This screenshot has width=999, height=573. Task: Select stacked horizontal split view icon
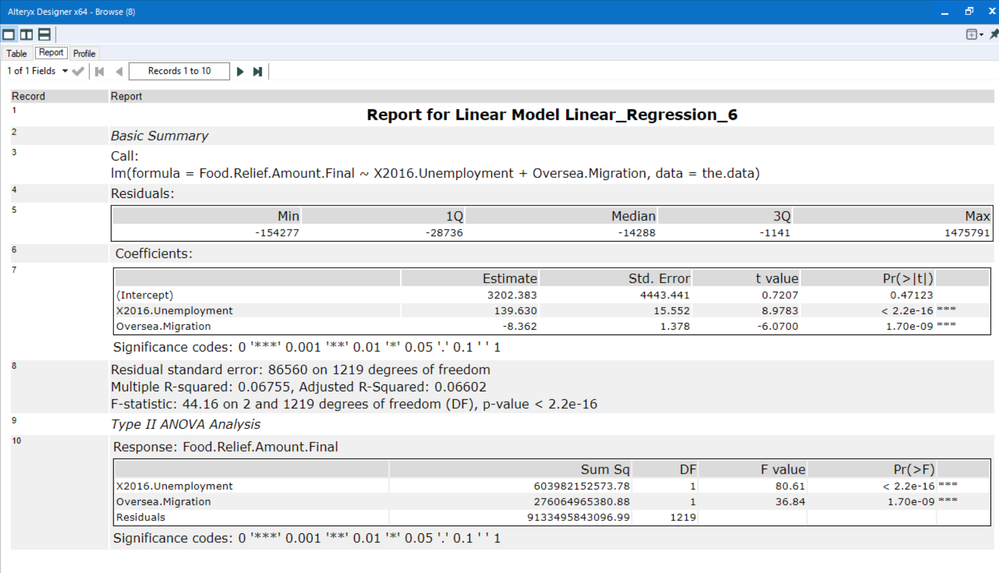pos(44,34)
